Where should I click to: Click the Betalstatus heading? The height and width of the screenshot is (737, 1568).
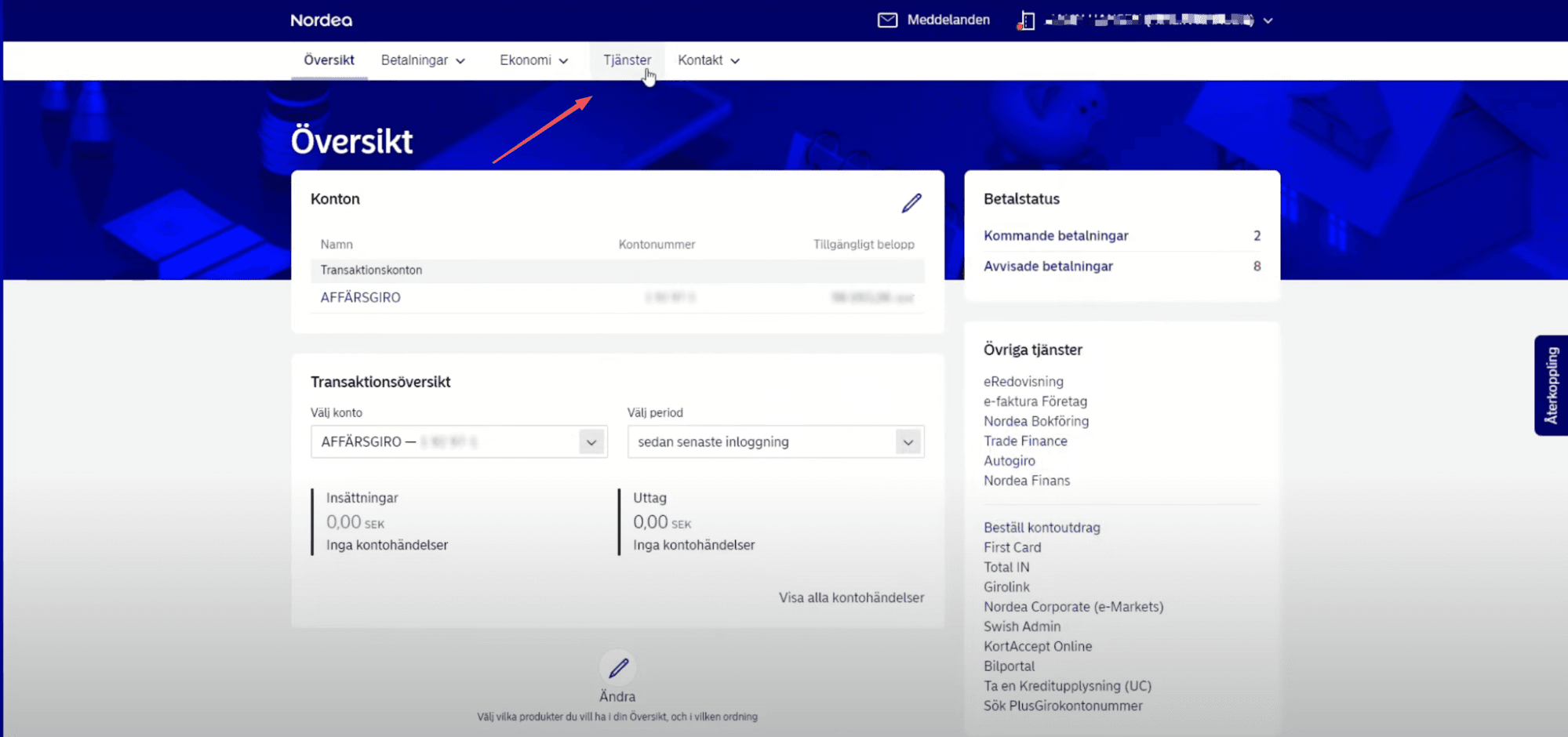pyautogui.click(x=1021, y=199)
